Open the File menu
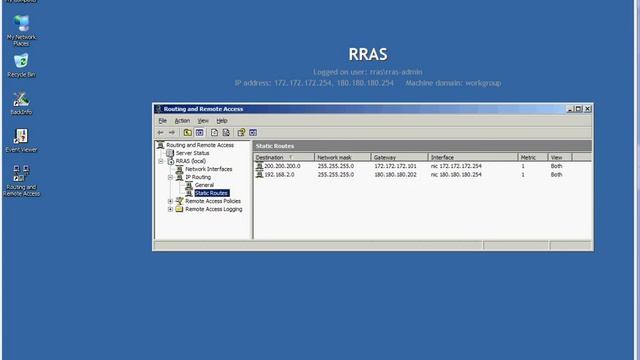Screen dimensions: 640x360 tap(162, 121)
